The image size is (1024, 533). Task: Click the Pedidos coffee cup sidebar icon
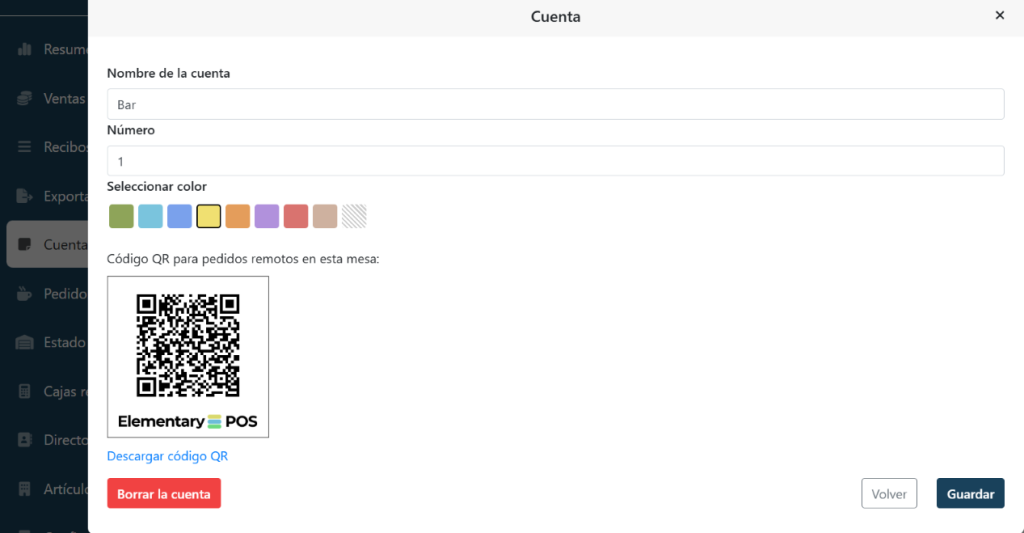(25, 293)
